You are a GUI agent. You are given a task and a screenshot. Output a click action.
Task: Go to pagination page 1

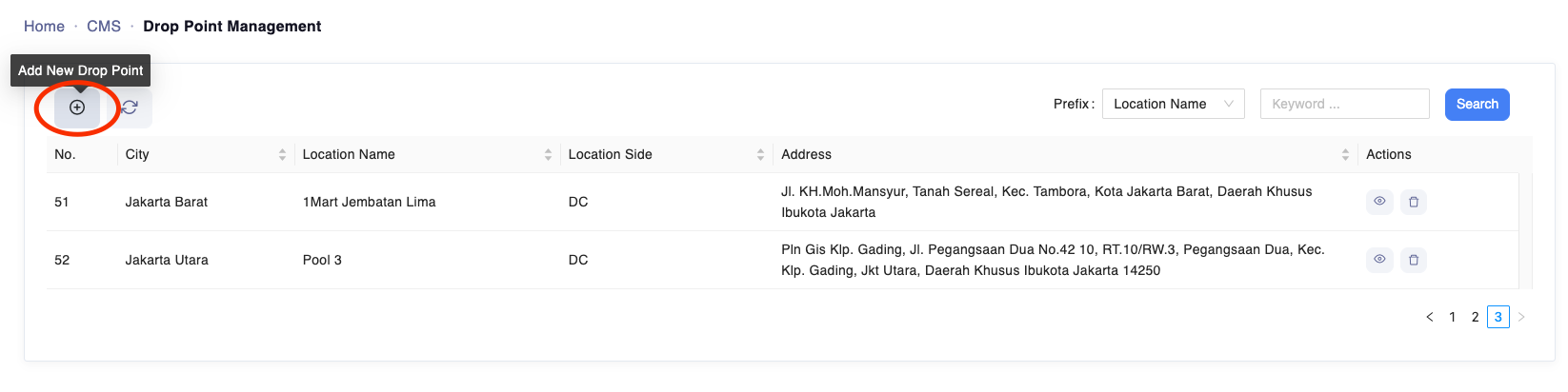coord(1452,317)
